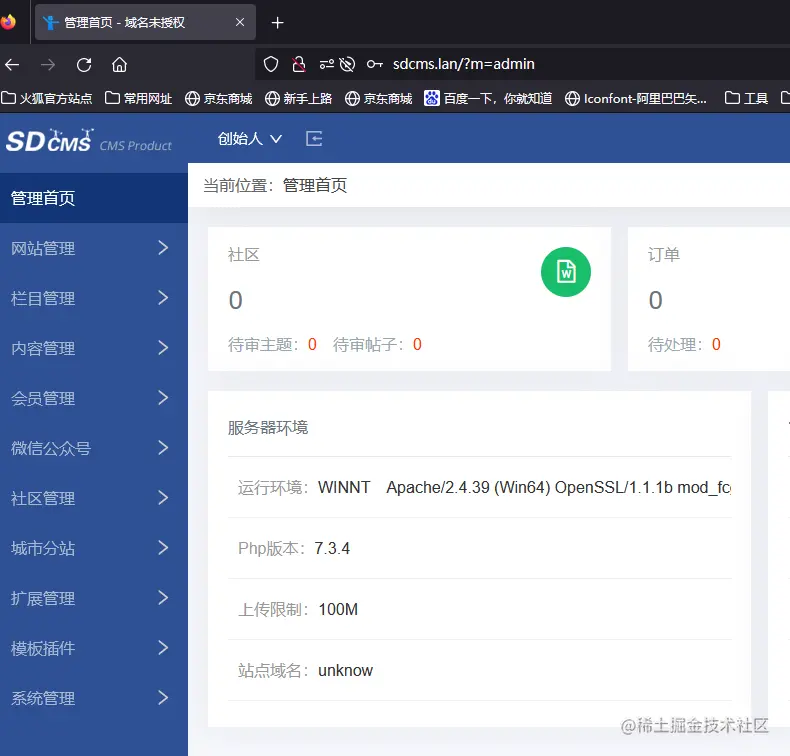Click the 当前位置 breadcrumb 管理首页
The height and width of the screenshot is (756, 790).
[315, 185]
